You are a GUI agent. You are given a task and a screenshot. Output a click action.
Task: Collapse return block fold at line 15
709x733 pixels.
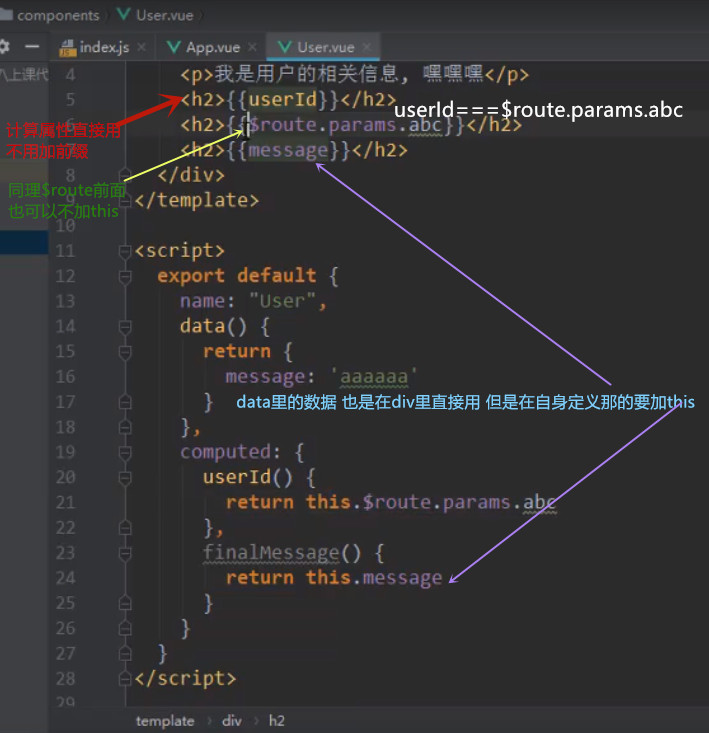[125, 352]
